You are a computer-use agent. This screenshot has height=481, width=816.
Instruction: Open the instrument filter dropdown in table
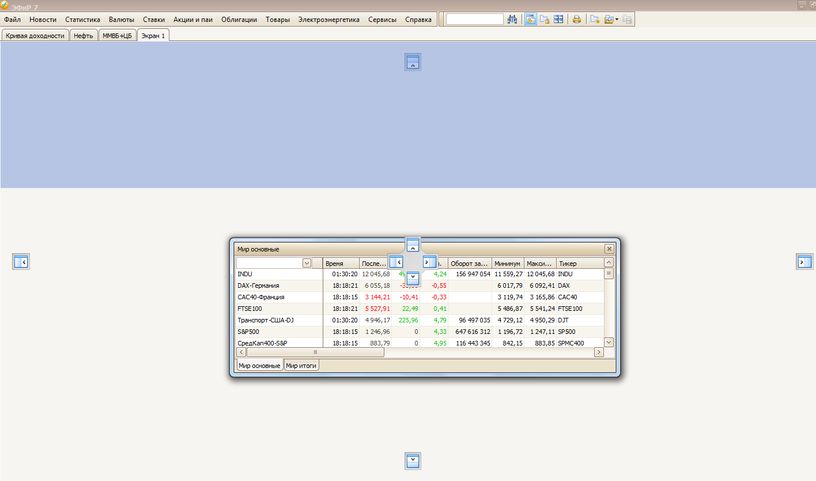pos(307,263)
